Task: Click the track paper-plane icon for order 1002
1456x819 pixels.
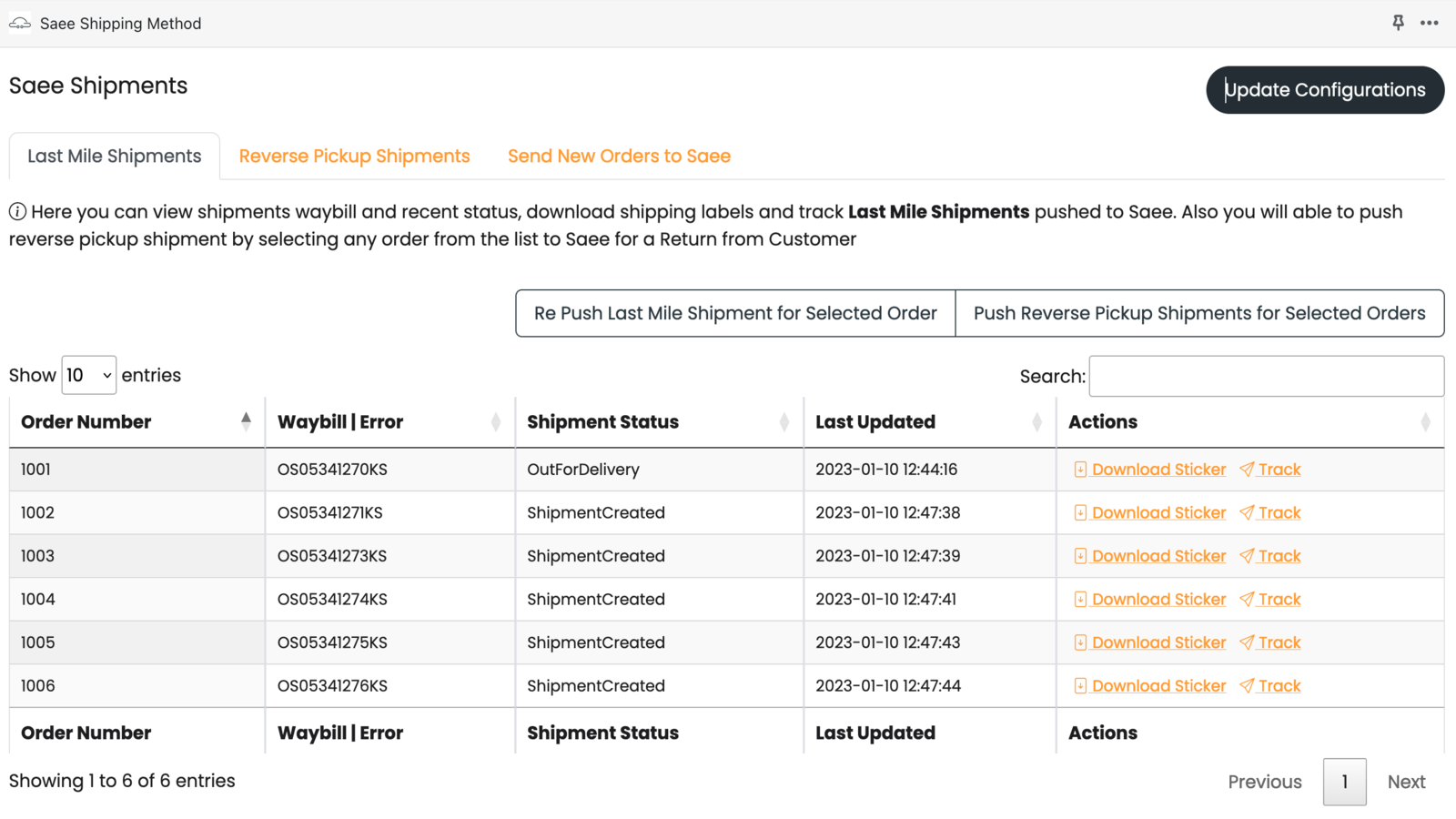Action: click(1247, 512)
